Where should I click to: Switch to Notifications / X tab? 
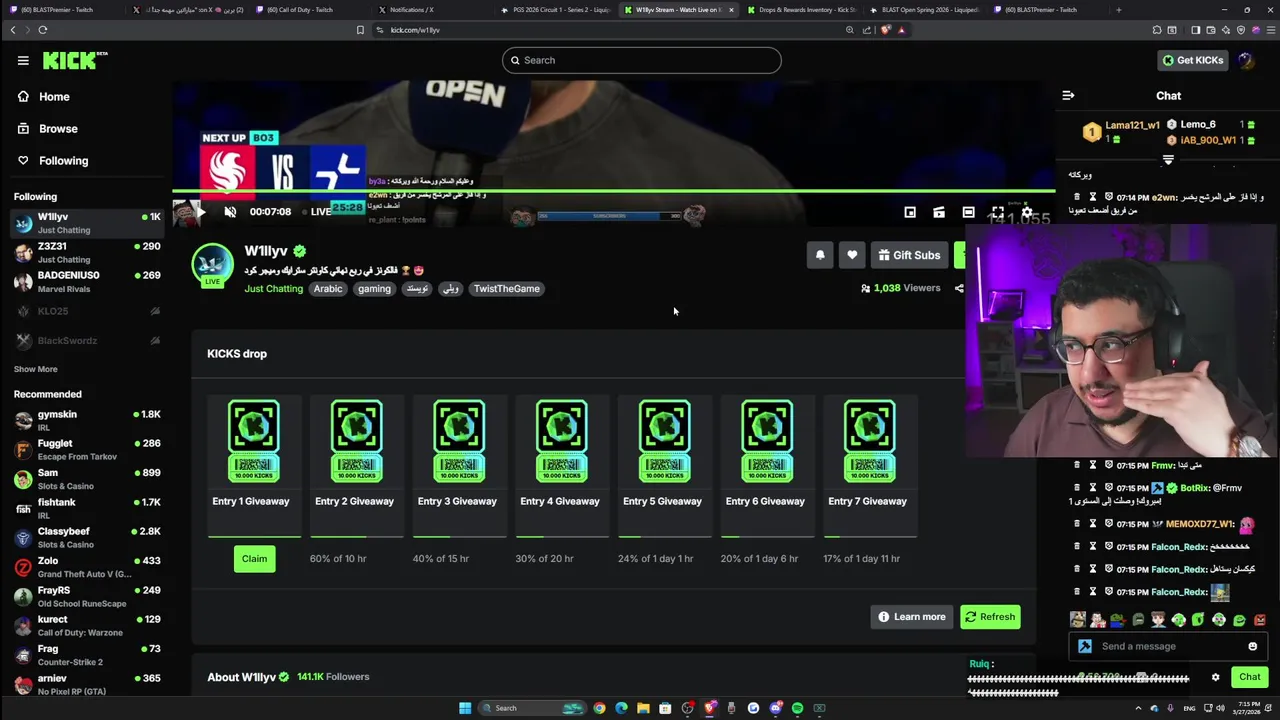pos(410,10)
